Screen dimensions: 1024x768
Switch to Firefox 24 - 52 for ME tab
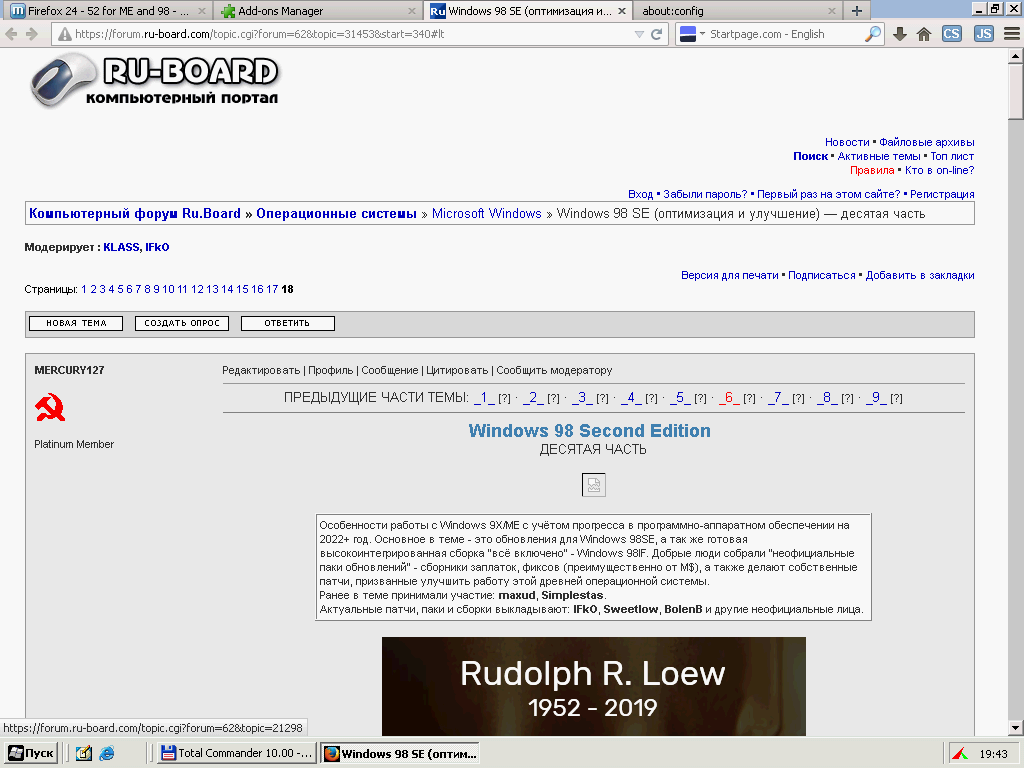[108, 10]
